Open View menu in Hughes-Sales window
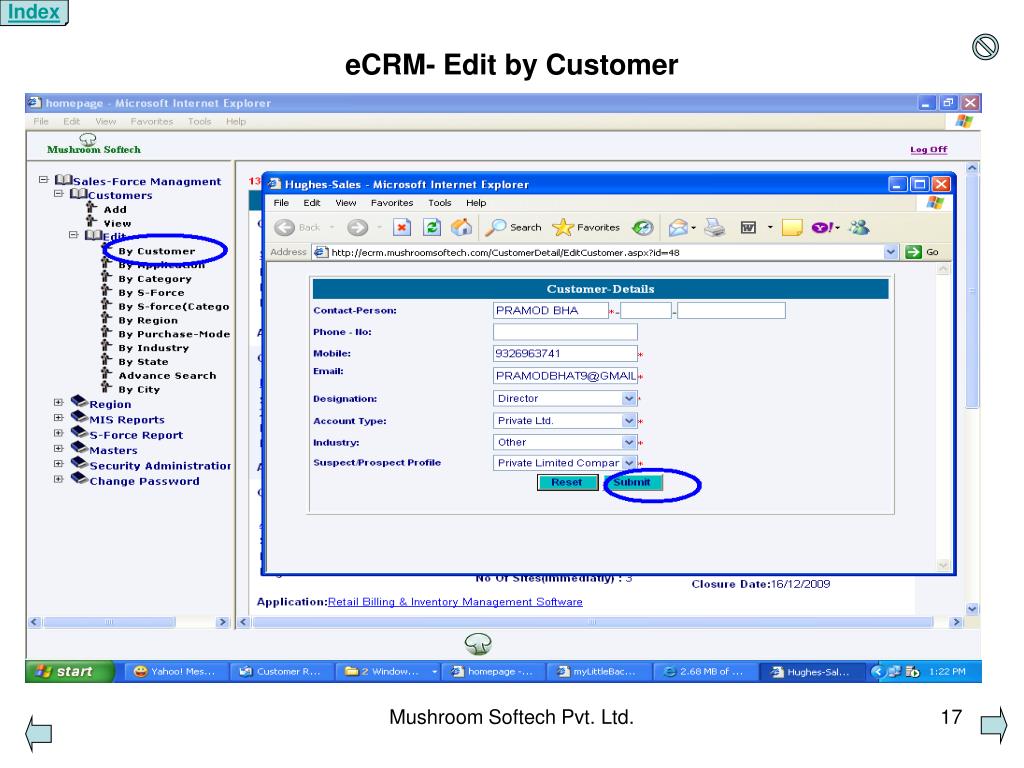The width and height of the screenshot is (1024, 768). (x=345, y=203)
